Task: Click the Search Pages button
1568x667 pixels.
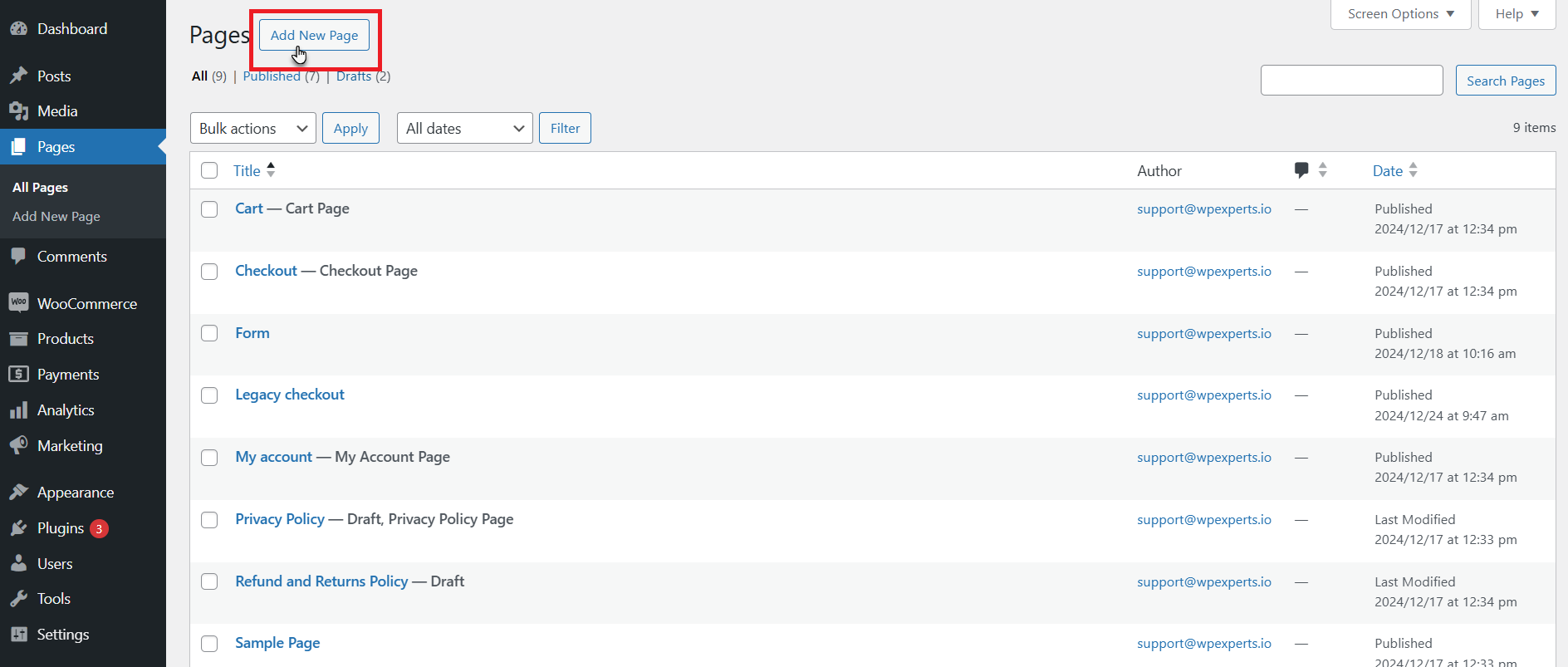Action: click(x=1506, y=81)
